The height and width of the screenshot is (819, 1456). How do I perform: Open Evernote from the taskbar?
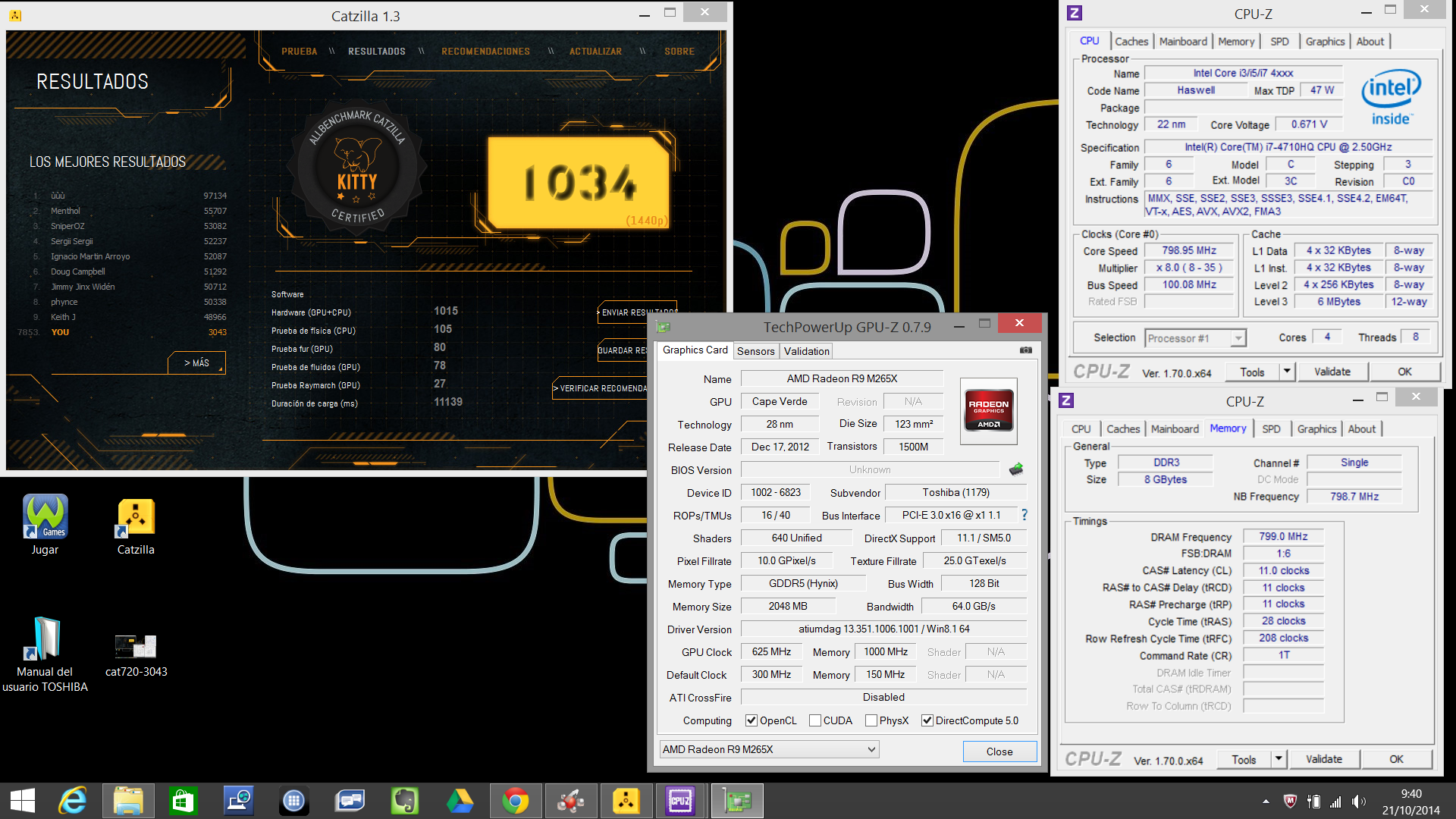pyautogui.click(x=404, y=801)
